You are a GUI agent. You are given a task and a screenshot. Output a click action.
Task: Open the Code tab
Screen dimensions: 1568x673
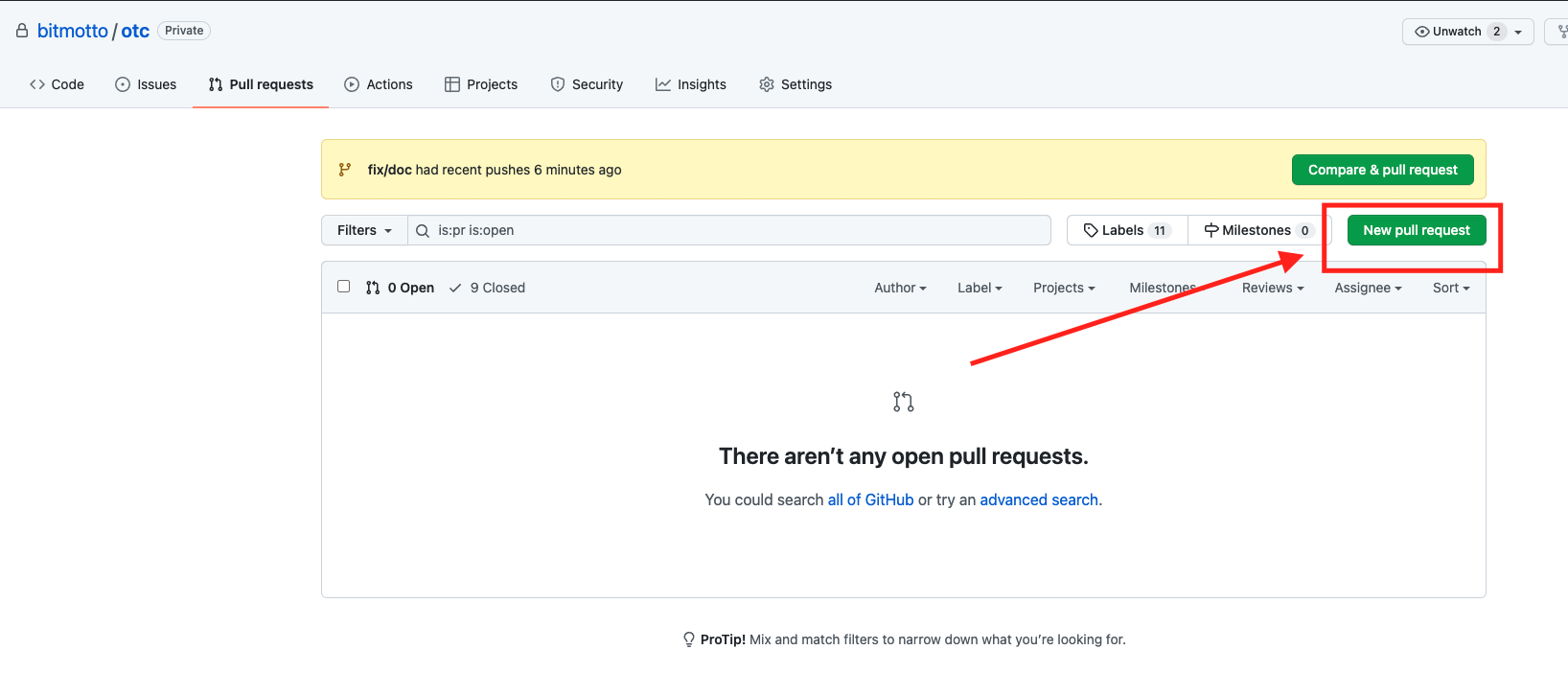pyautogui.click(x=57, y=84)
